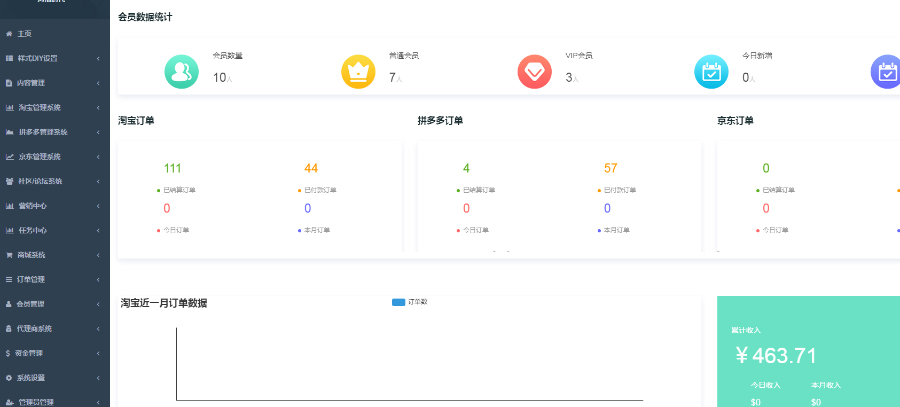Click the dollar sign icon beside 资金管理

[x=8, y=353]
